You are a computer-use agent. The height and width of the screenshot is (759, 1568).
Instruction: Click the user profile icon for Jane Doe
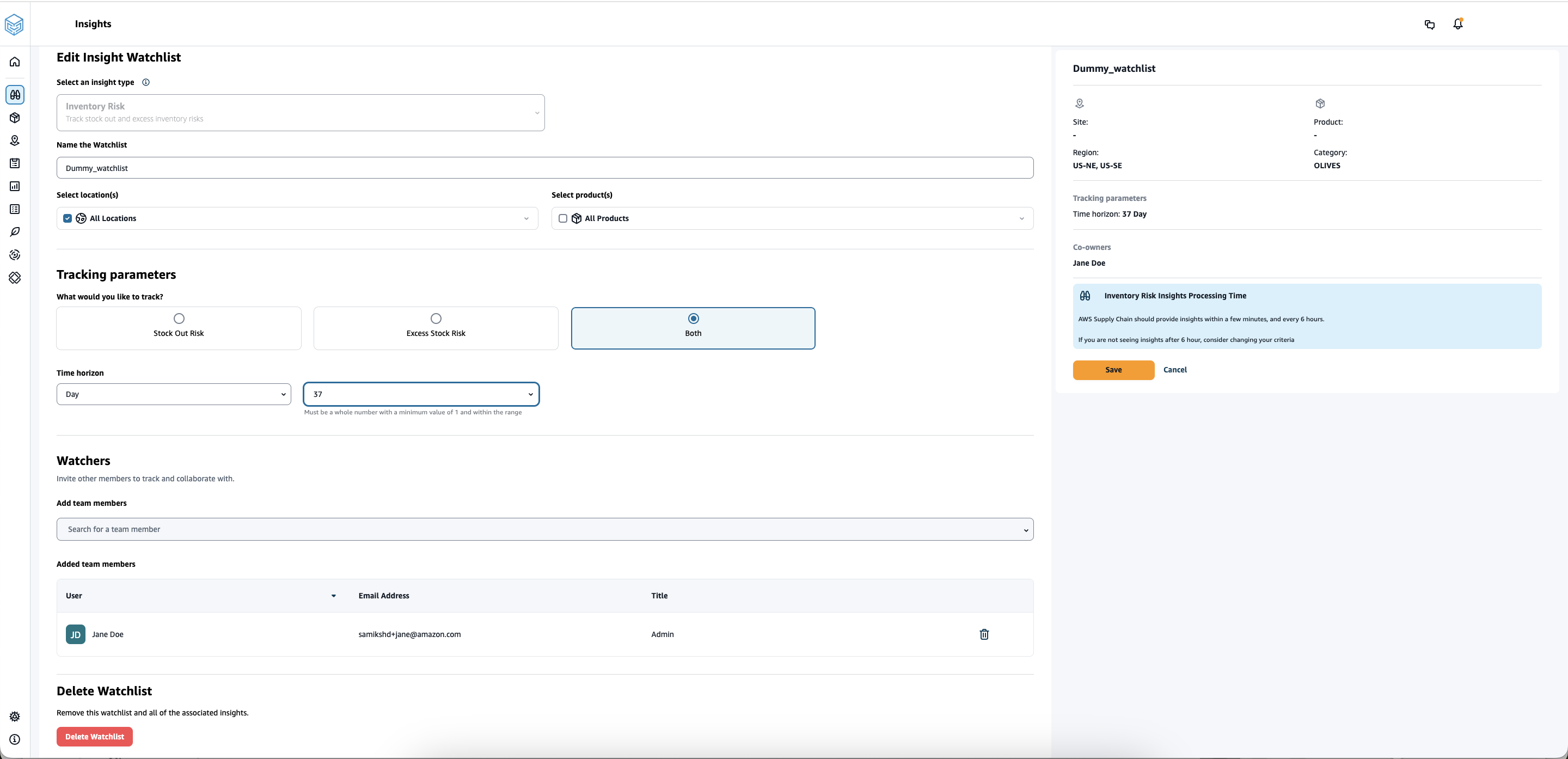click(75, 634)
